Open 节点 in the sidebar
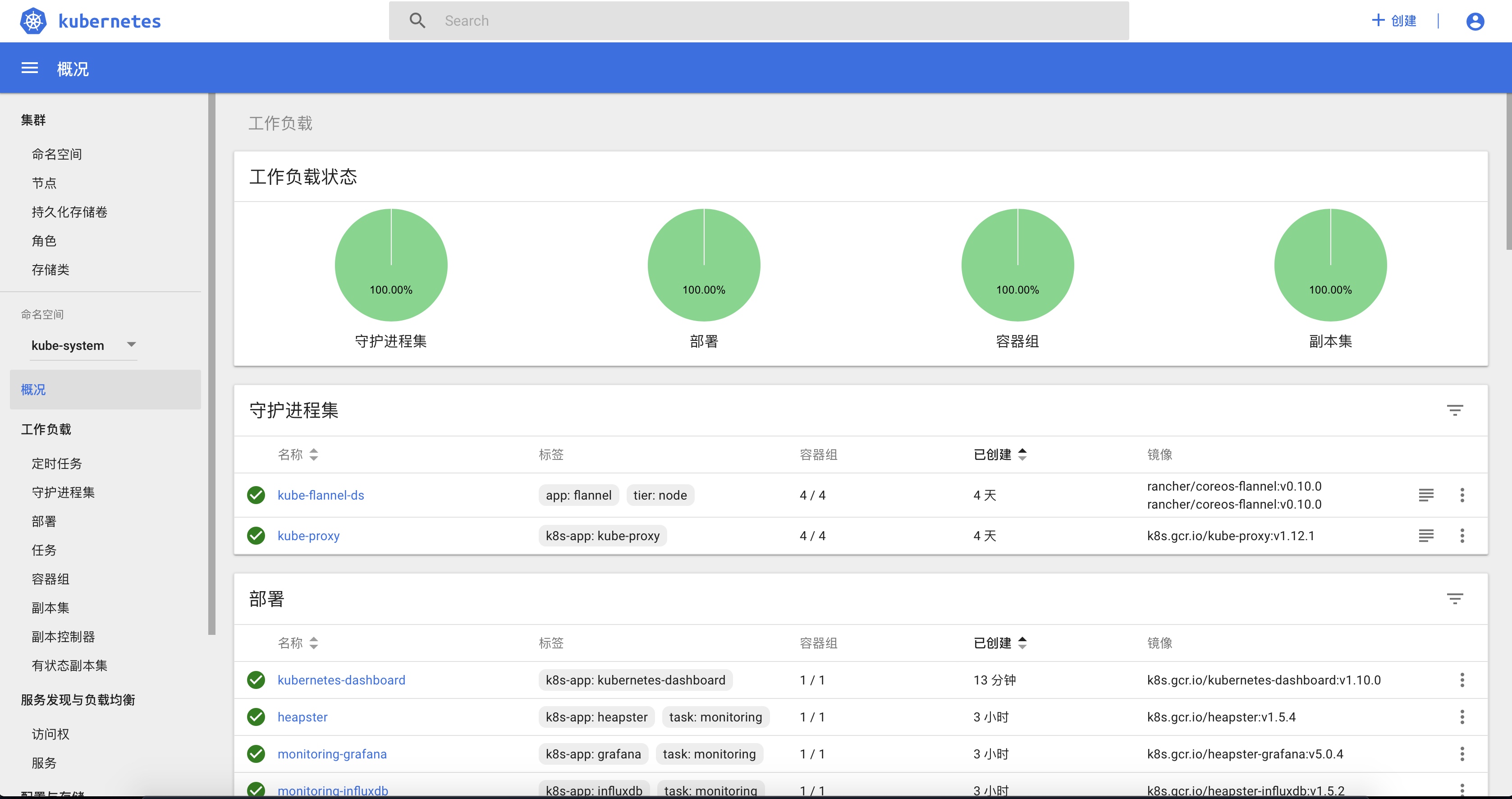 click(x=44, y=183)
